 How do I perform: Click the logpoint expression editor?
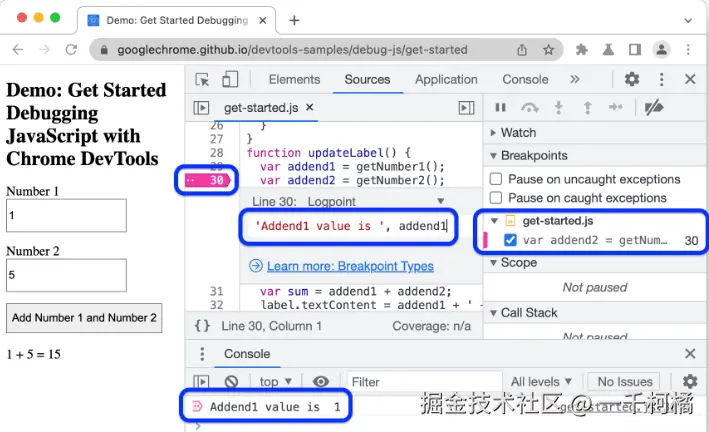(x=350, y=226)
